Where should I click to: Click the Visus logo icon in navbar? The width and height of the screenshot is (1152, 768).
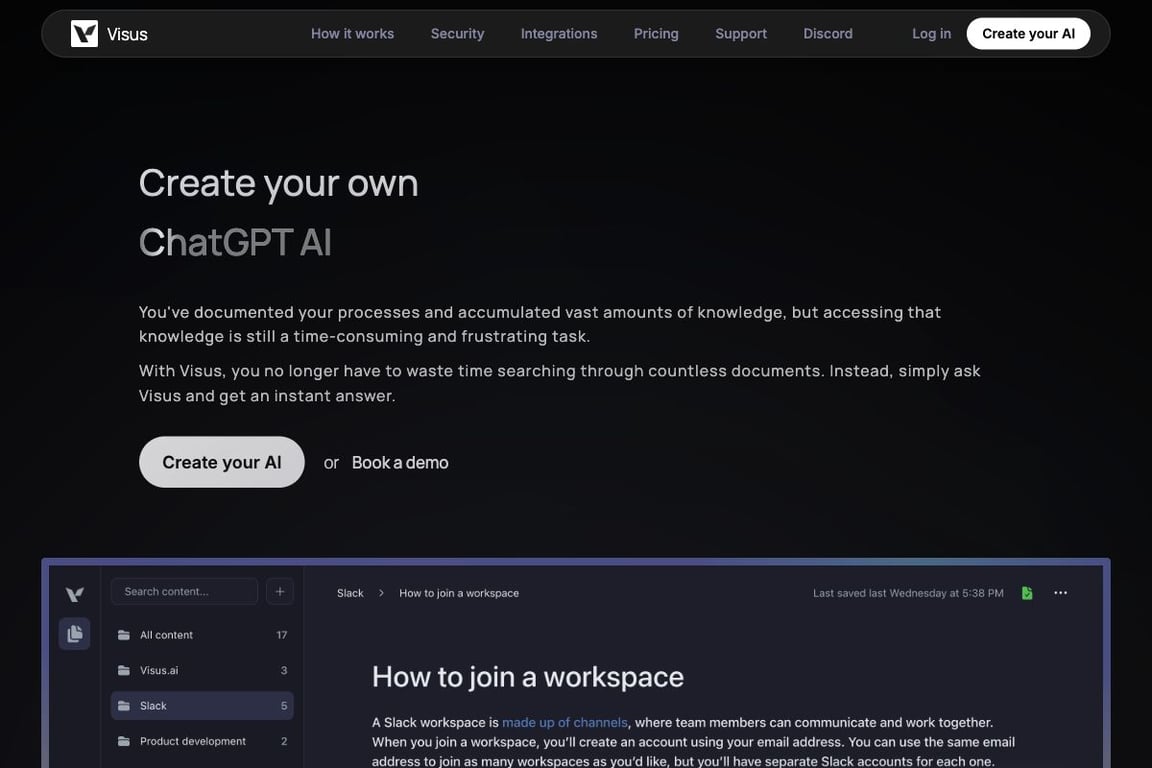[x=84, y=34]
